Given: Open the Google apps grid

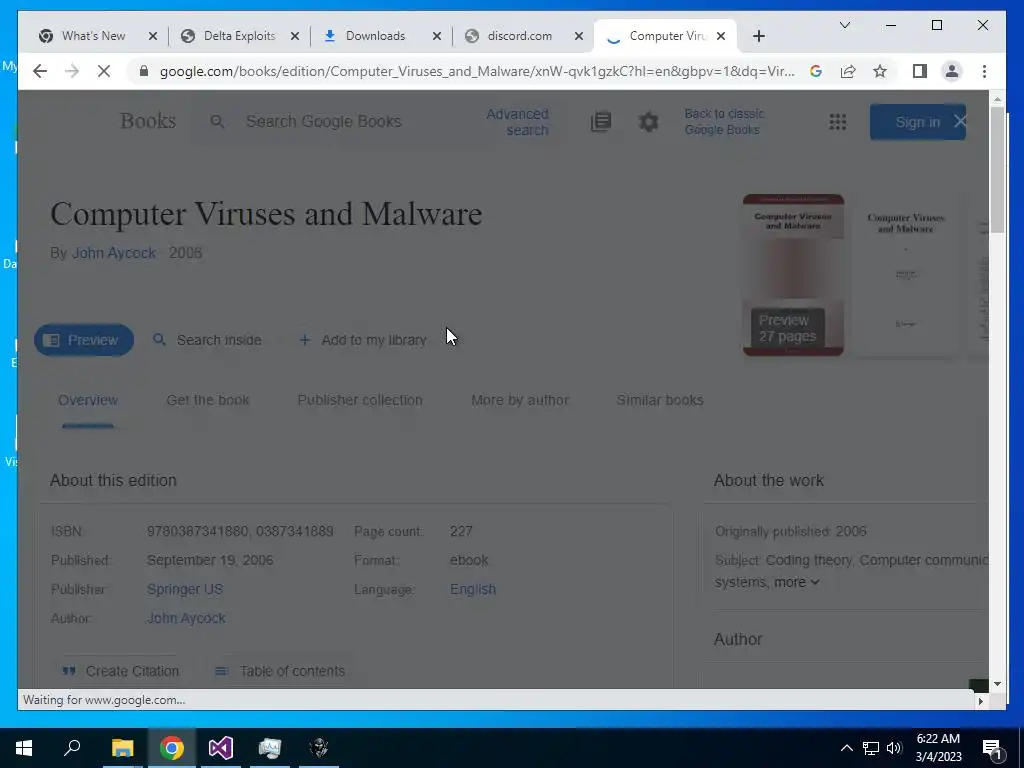Looking at the screenshot, I should pyautogui.click(x=837, y=121).
